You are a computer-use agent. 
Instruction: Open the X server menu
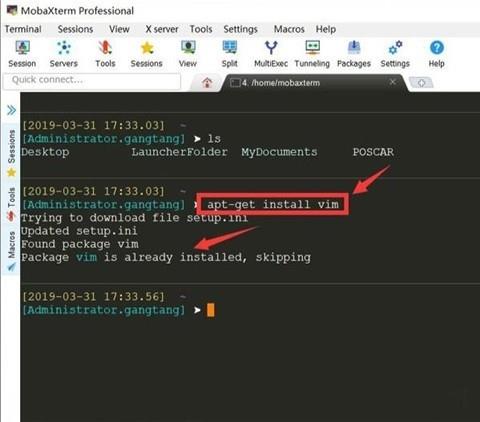click(162, 29)
